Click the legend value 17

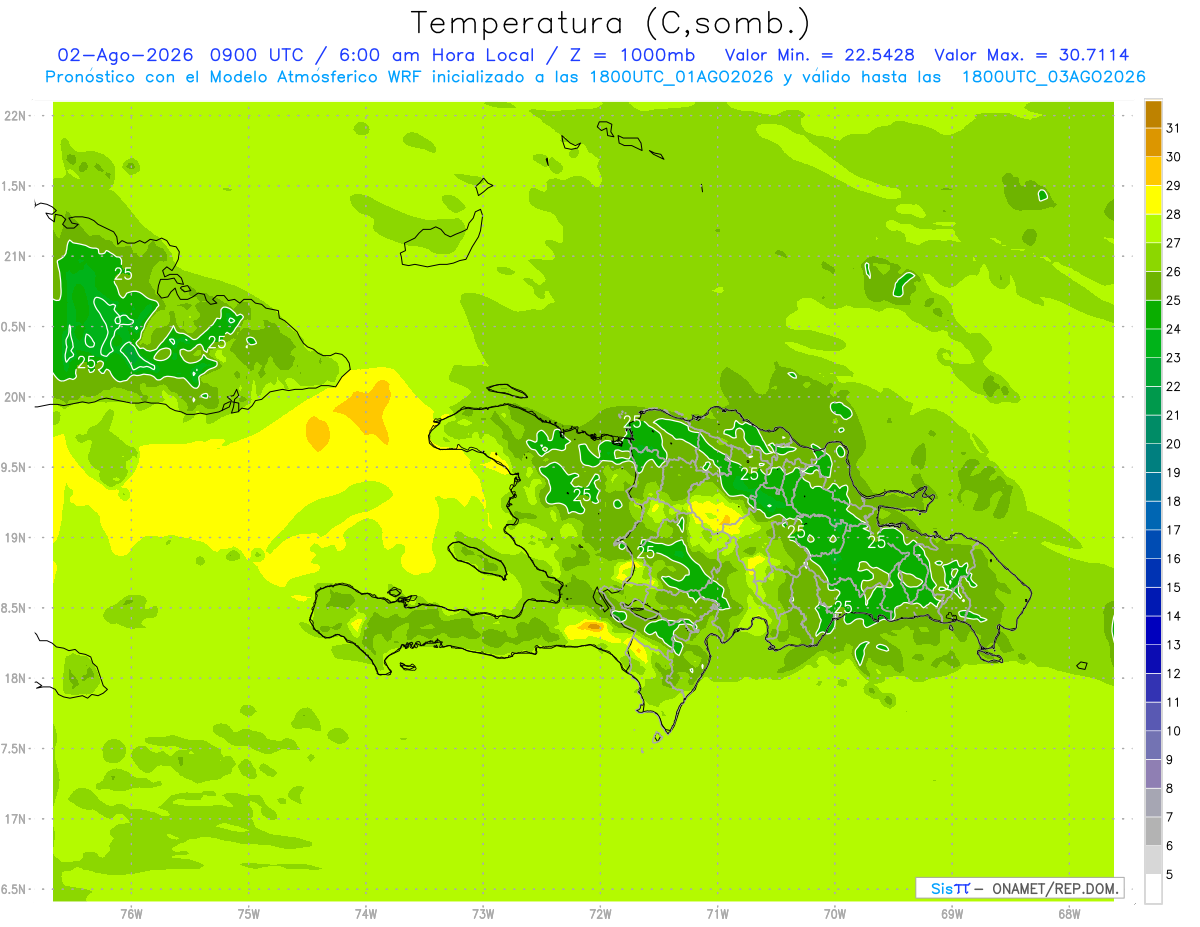[x=1174, y=530]
